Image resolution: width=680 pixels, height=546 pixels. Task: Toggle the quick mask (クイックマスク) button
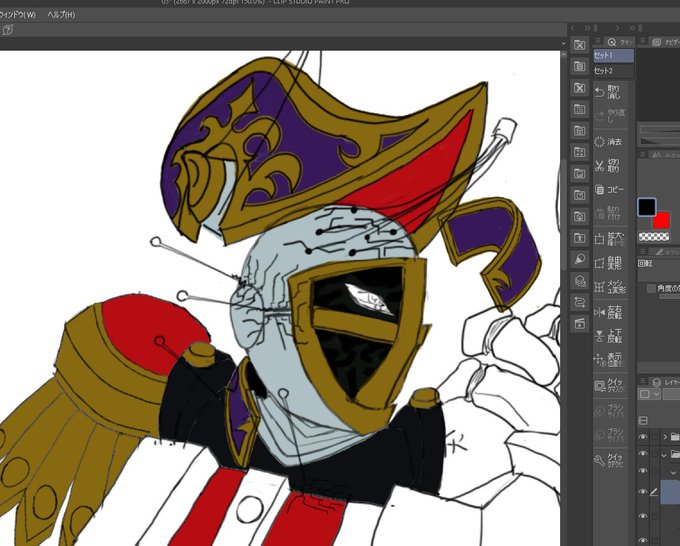click(609, 386)
